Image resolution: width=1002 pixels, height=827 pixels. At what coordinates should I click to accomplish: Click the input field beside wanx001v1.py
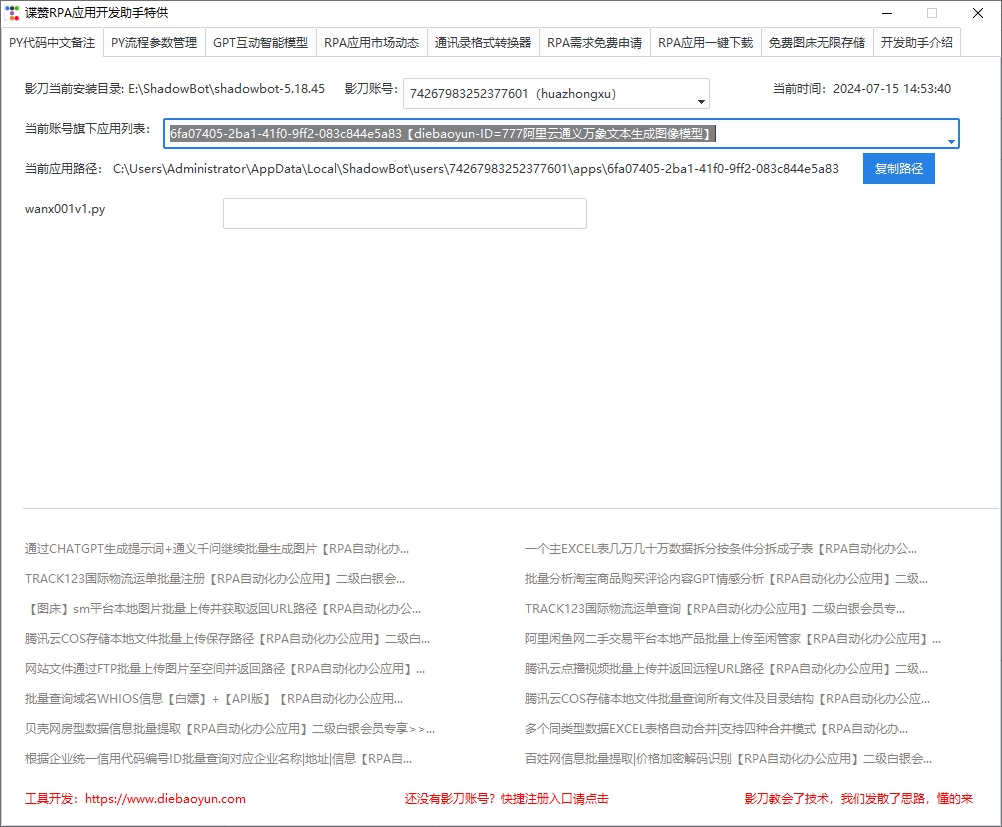click(404, 213)
